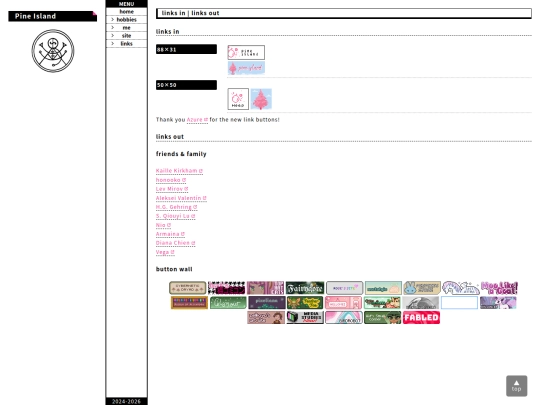Jump to links in anchor in header
The image size is (540, 405).
click(173, 13)
